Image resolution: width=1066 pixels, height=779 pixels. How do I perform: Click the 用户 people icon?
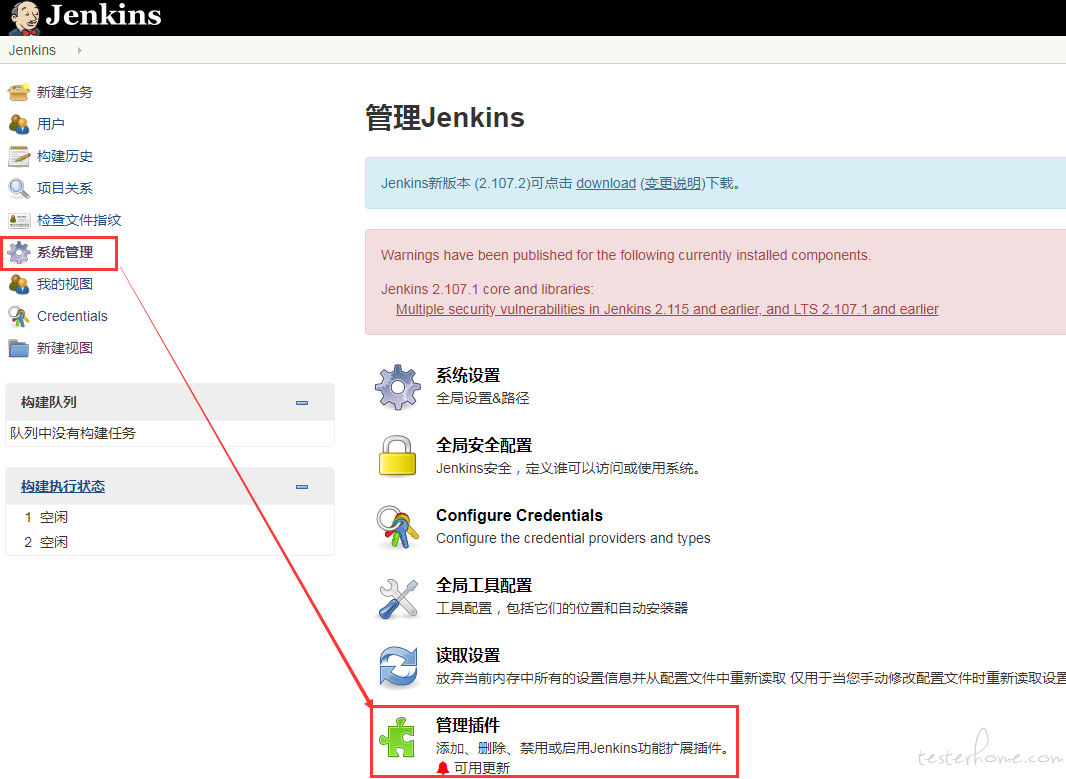click(x=18, y=124)
